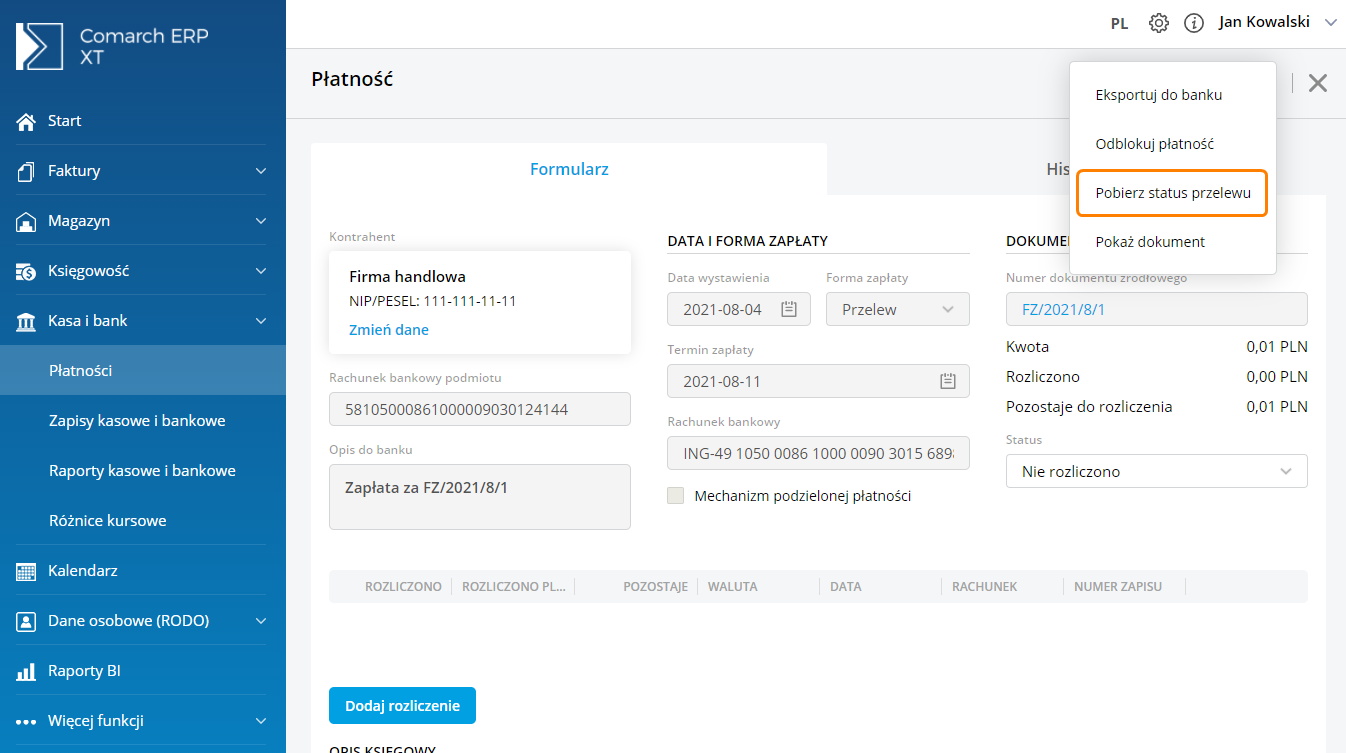Click calendar icon in Data wystawienia field
1346x753 pixels.
tap(788, 309)
